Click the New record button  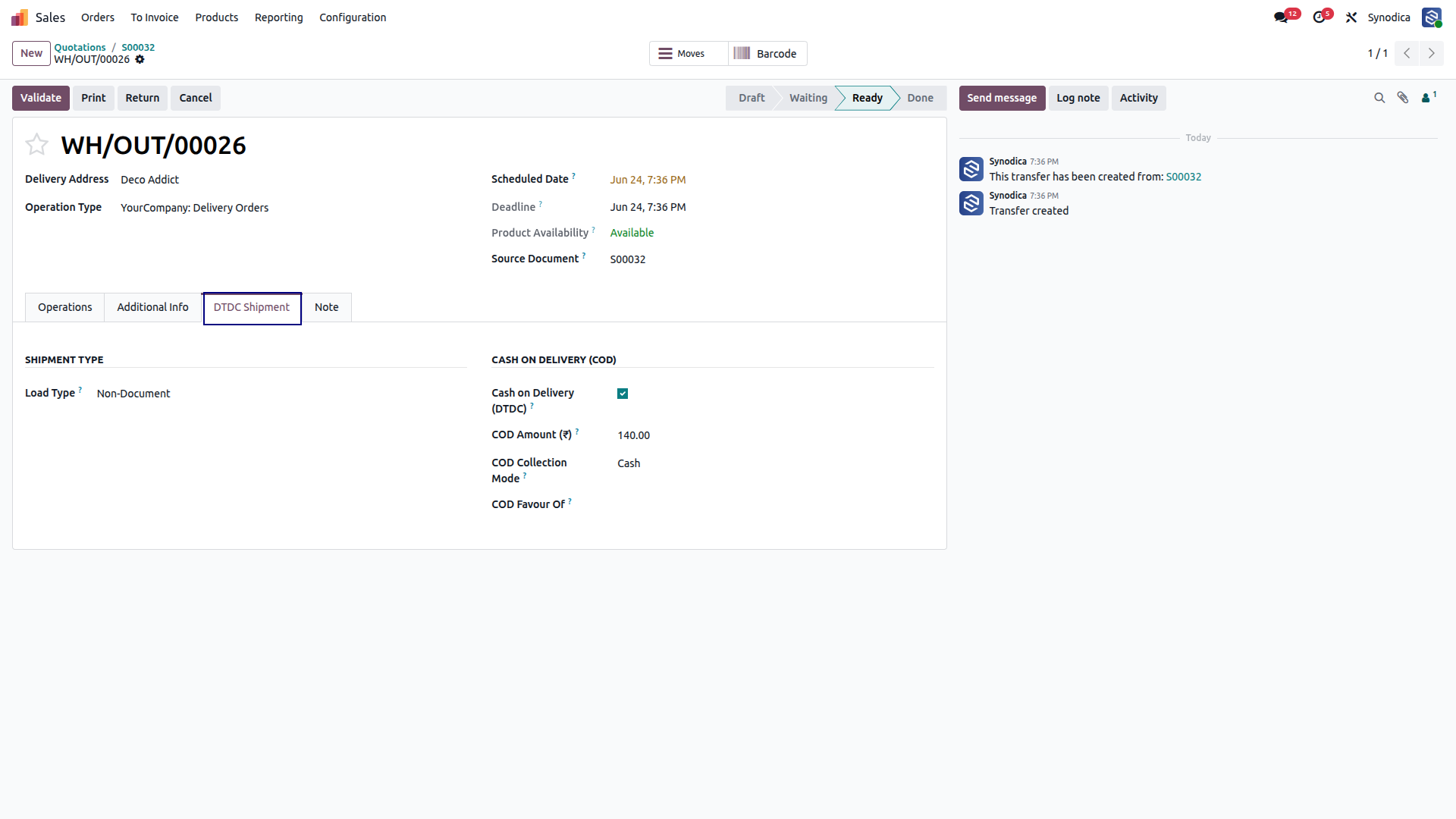31,53
